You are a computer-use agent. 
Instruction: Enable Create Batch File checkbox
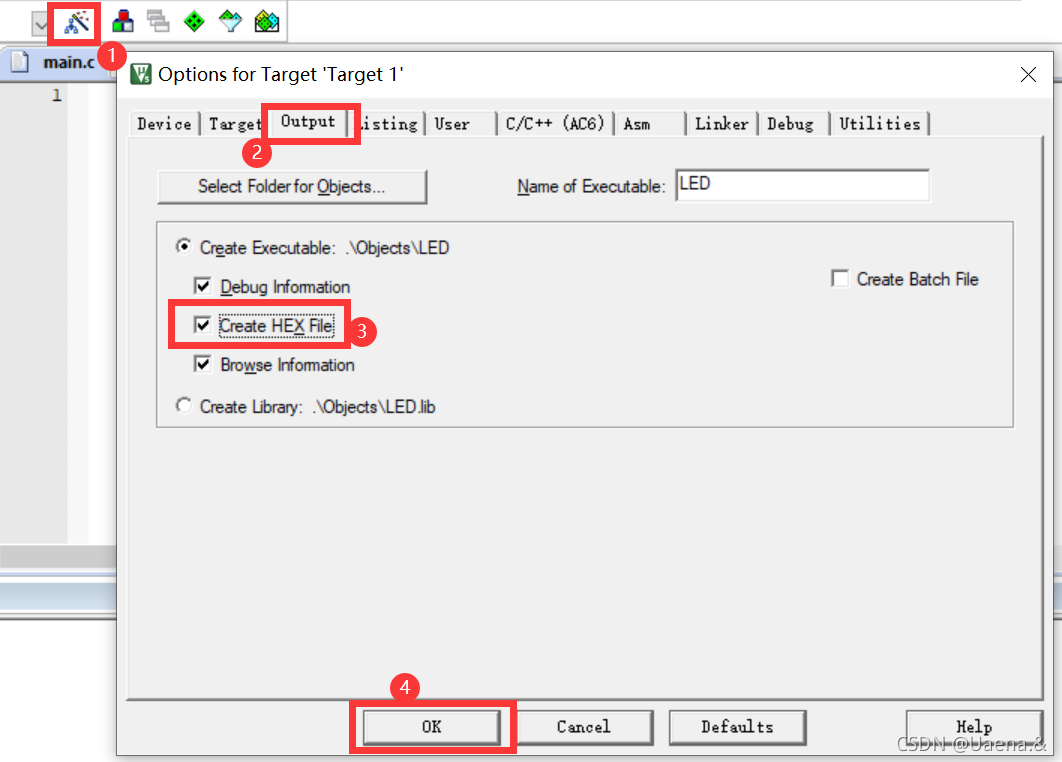click(840, 278)
